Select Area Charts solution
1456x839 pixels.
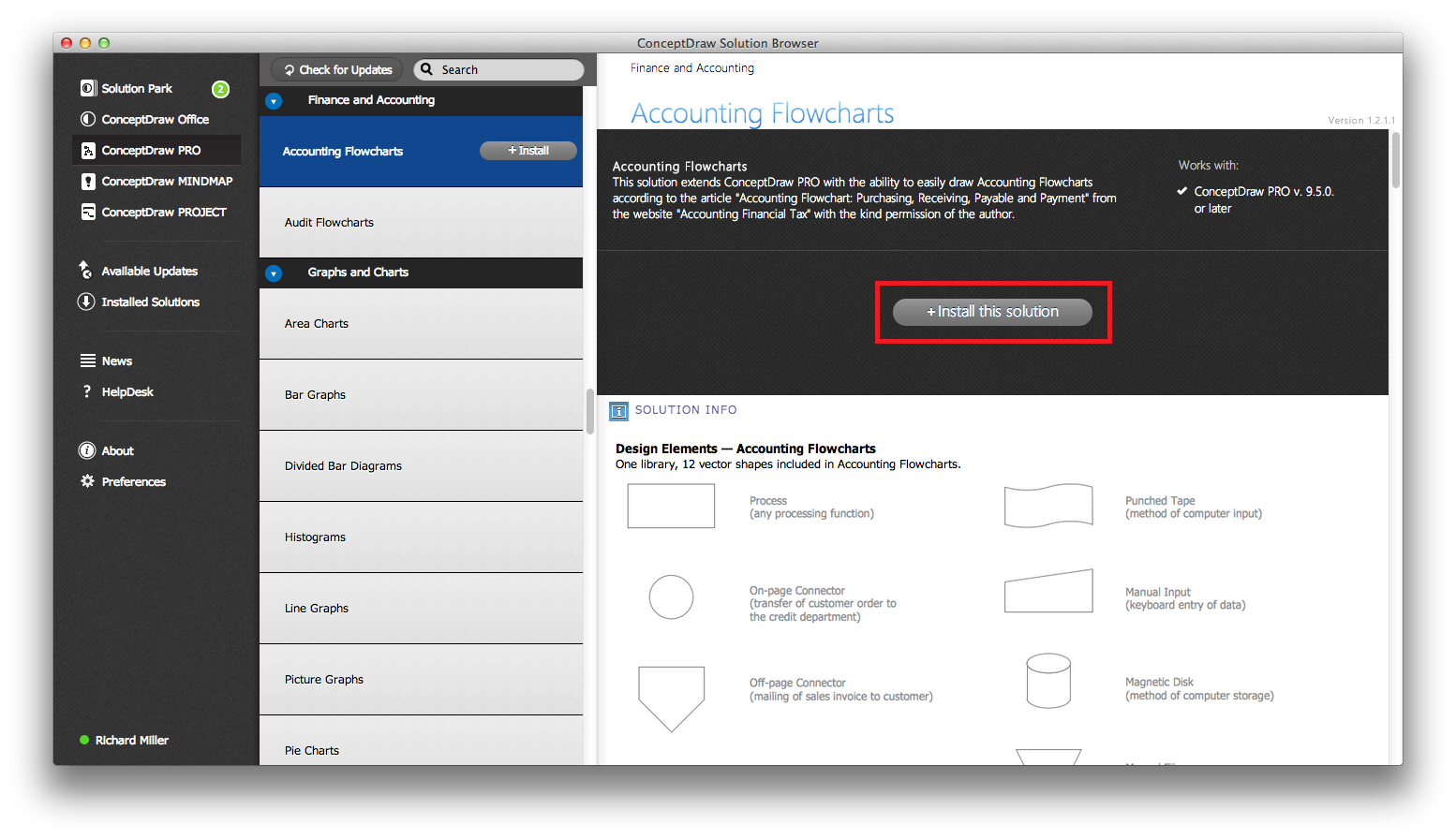[421, 324]
